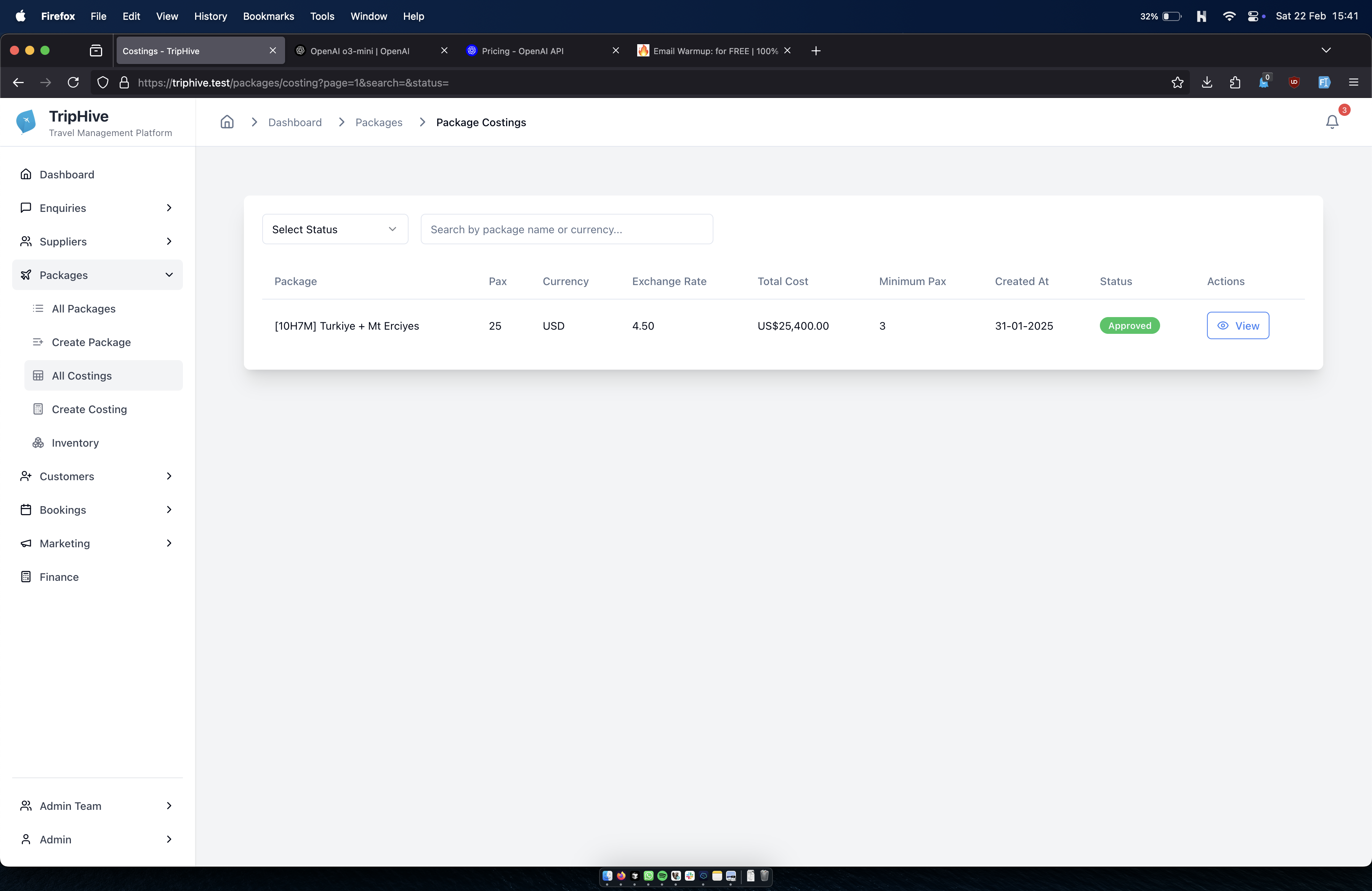The height and width of the screenshot is (891, 1372).
Task: Click the US$25,400.00 total cost cell
Action: (793, 325)
